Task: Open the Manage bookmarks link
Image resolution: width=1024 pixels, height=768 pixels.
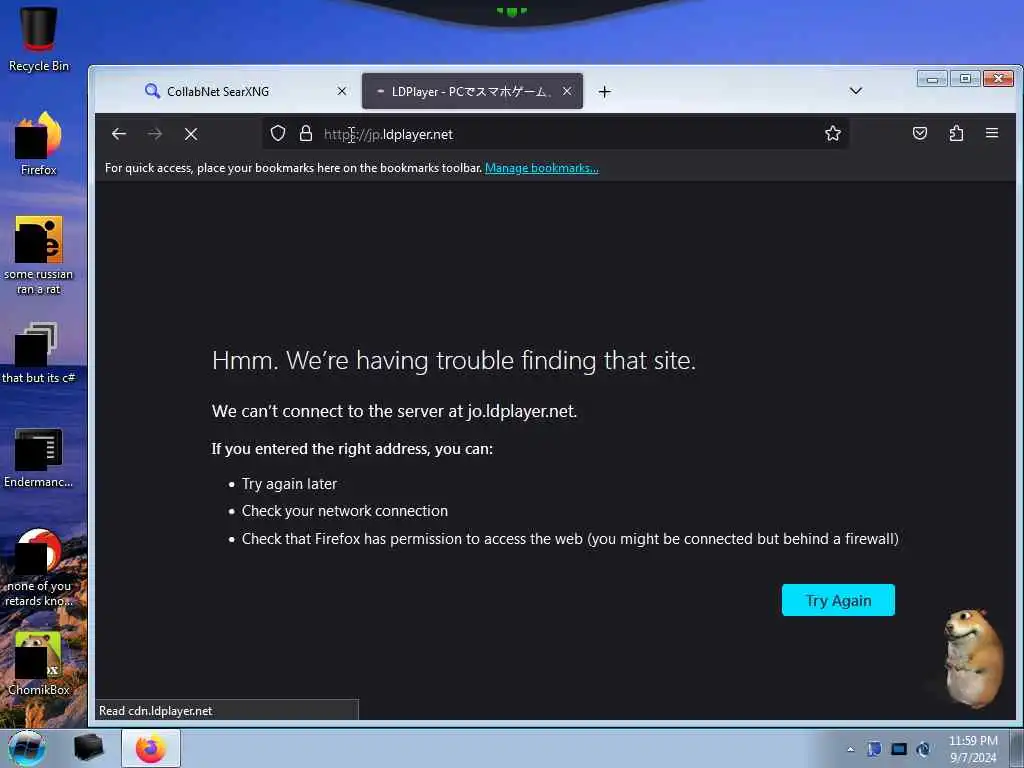Action: point(541,168)
